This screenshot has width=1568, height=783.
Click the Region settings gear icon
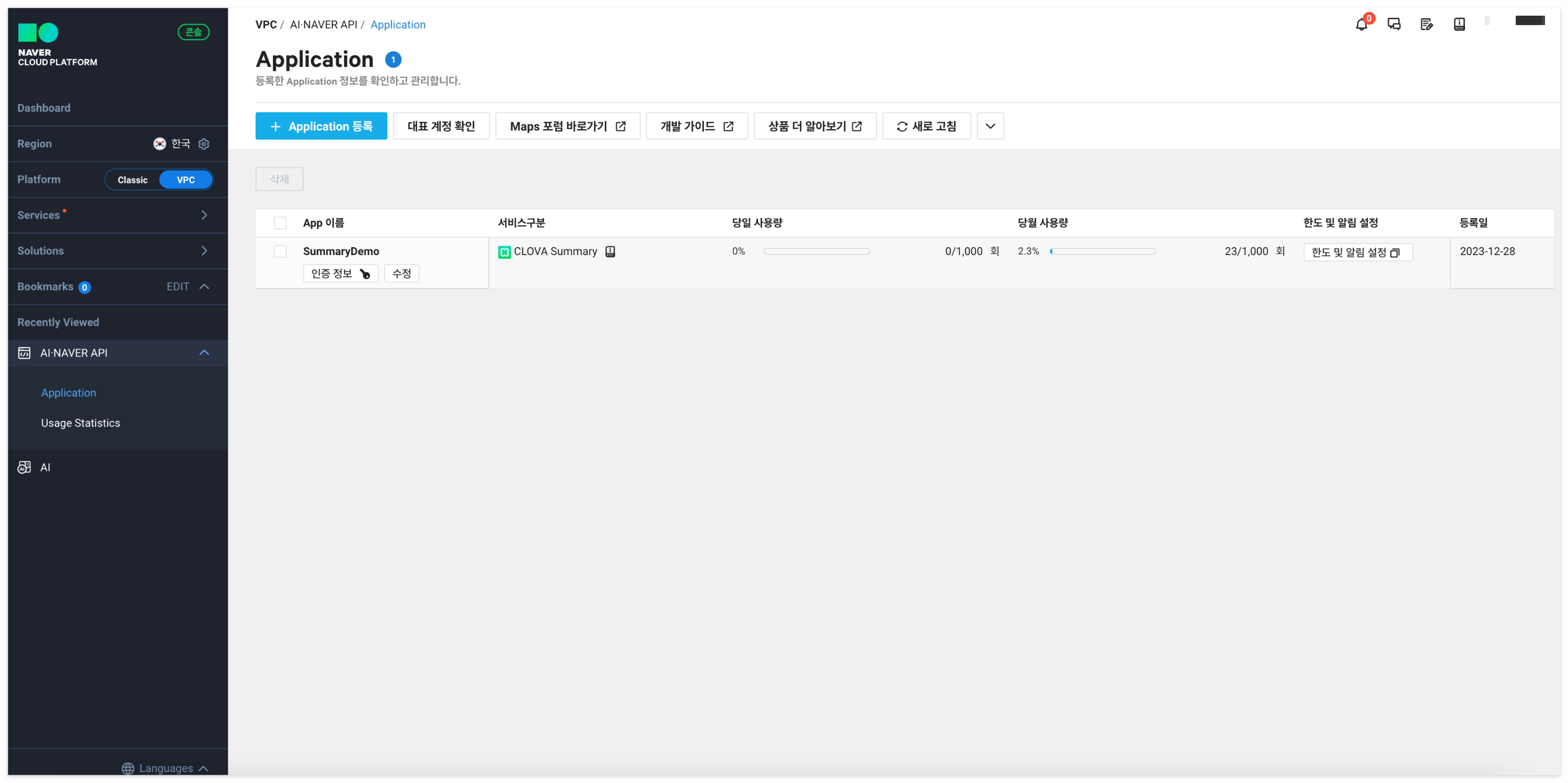(204, 144)
